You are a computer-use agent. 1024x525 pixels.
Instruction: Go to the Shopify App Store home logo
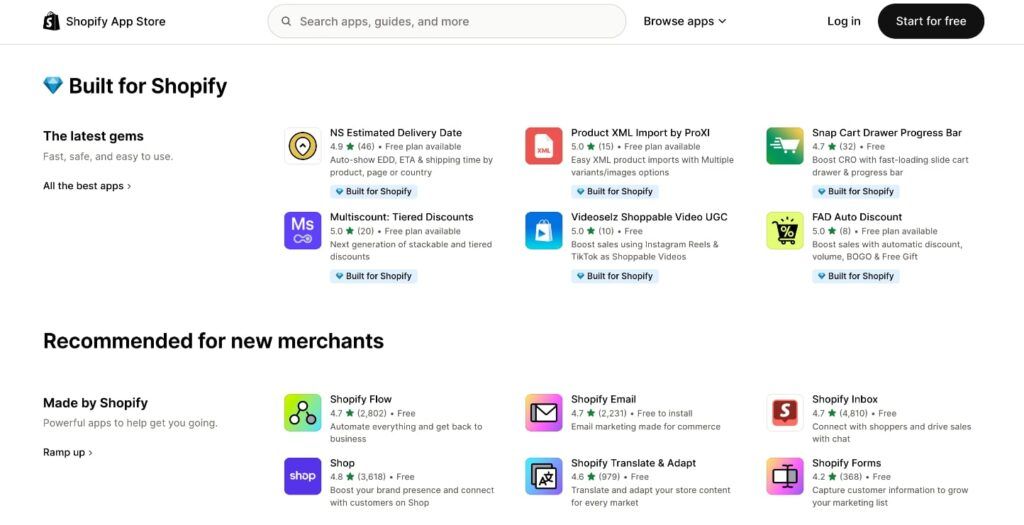tap(104, 21)
